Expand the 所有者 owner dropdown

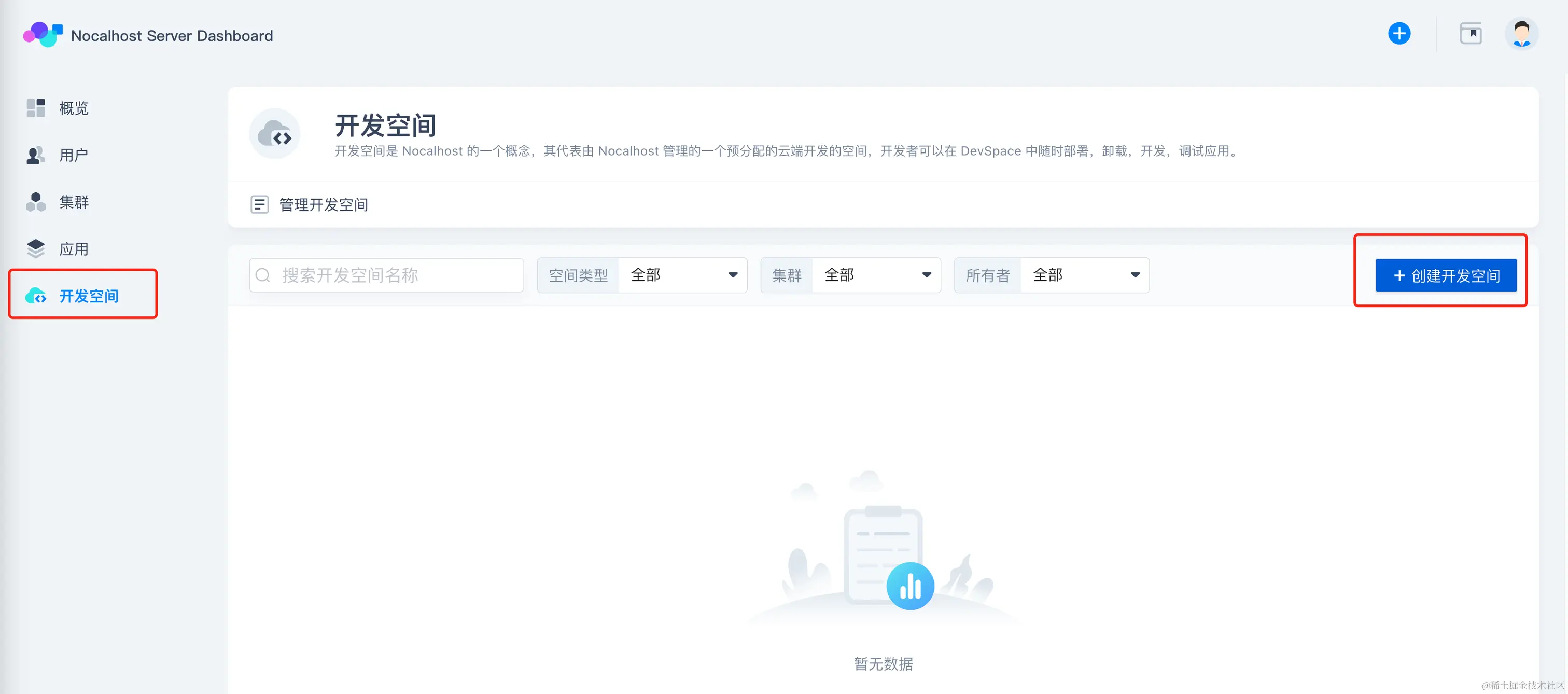click(1085, 275)
